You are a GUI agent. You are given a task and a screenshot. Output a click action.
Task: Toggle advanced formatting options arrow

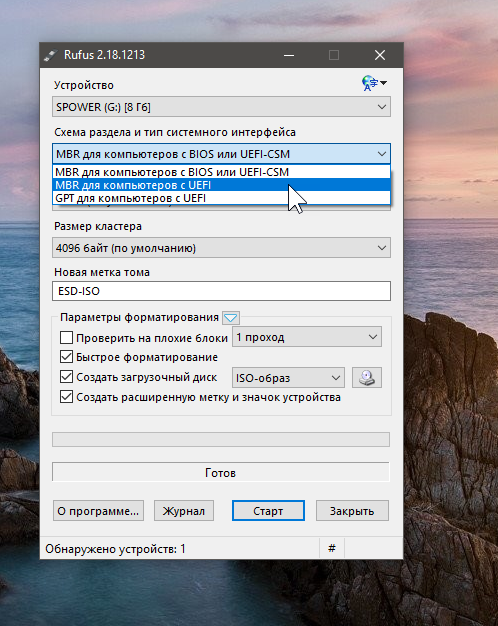231,318
